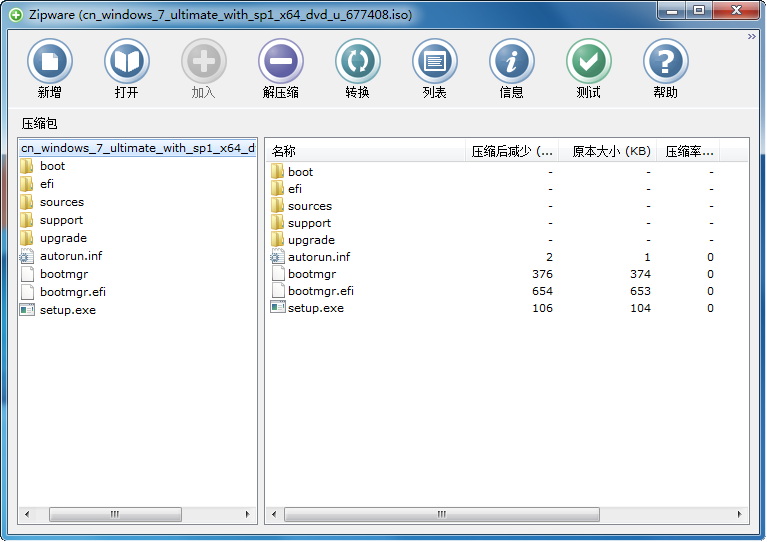Click the Zipware logo in the title bar
The height and width of the screenshot is (542, 767).
pyautogui.click(x=16, y=15)
